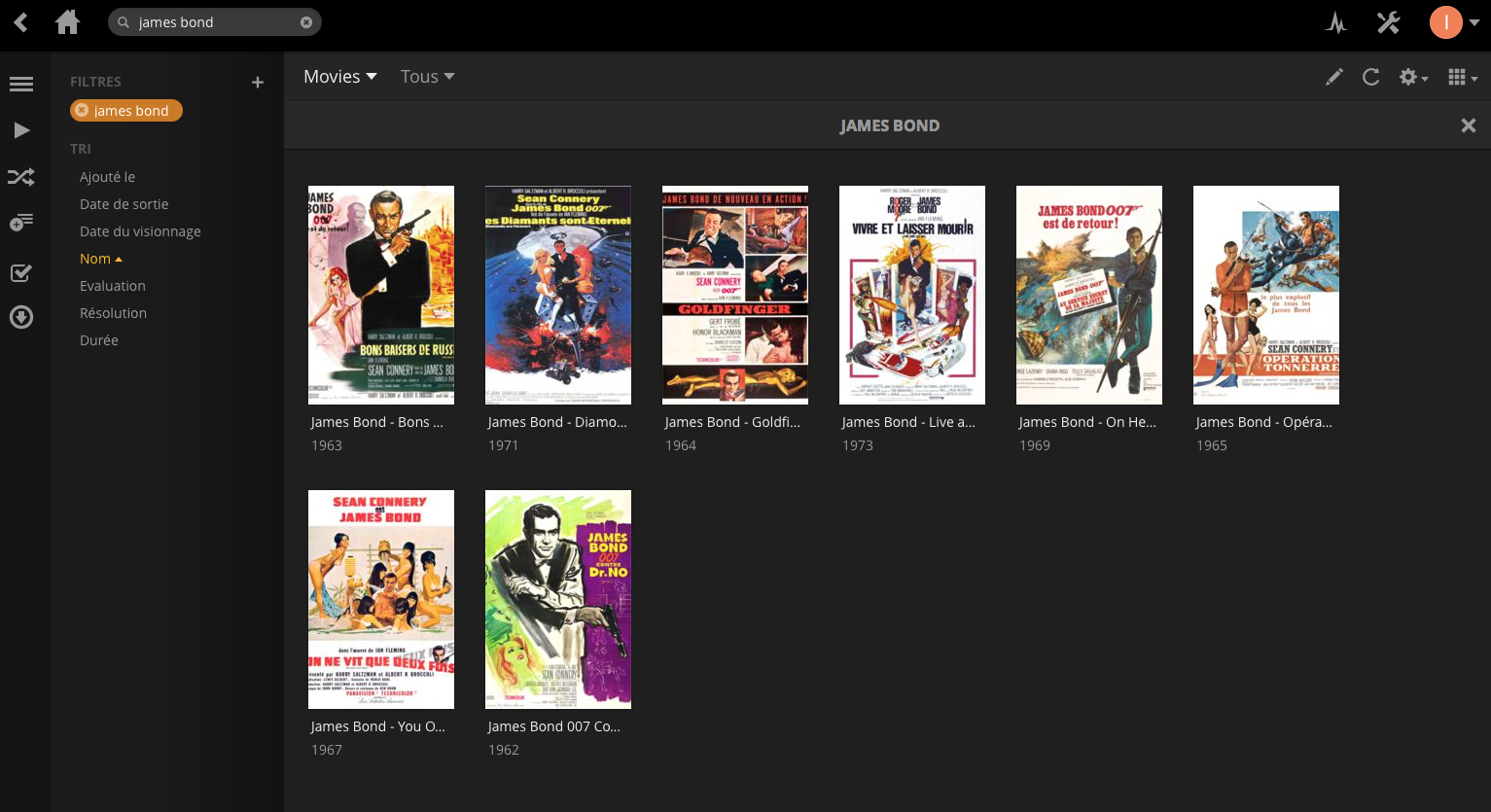Click the year 1962 text
Screen dimensions: 1491x812
pyautogui.click(x=504, y=750)
